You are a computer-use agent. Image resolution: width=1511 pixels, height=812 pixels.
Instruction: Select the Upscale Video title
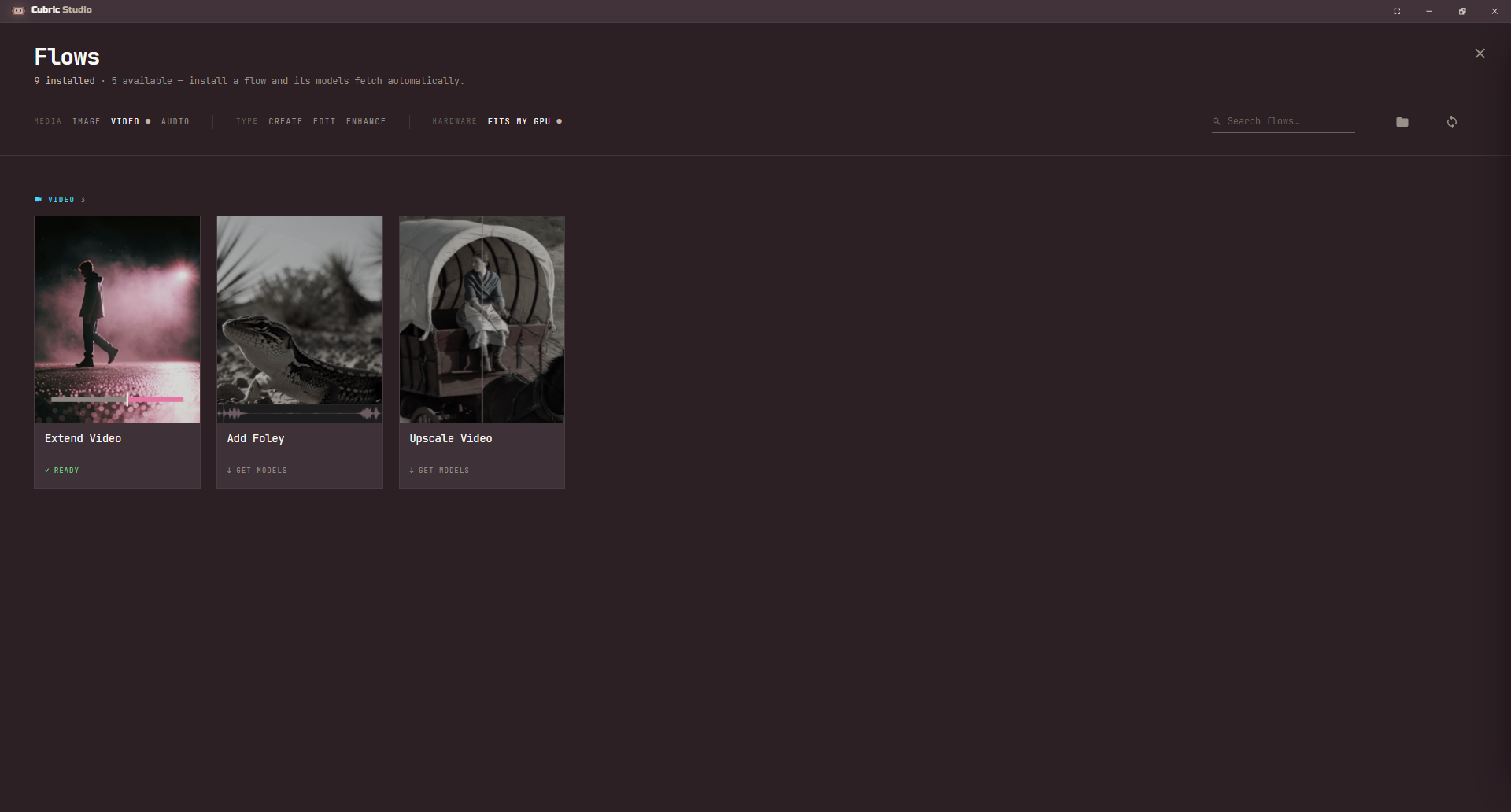click(x=451, y=438)
